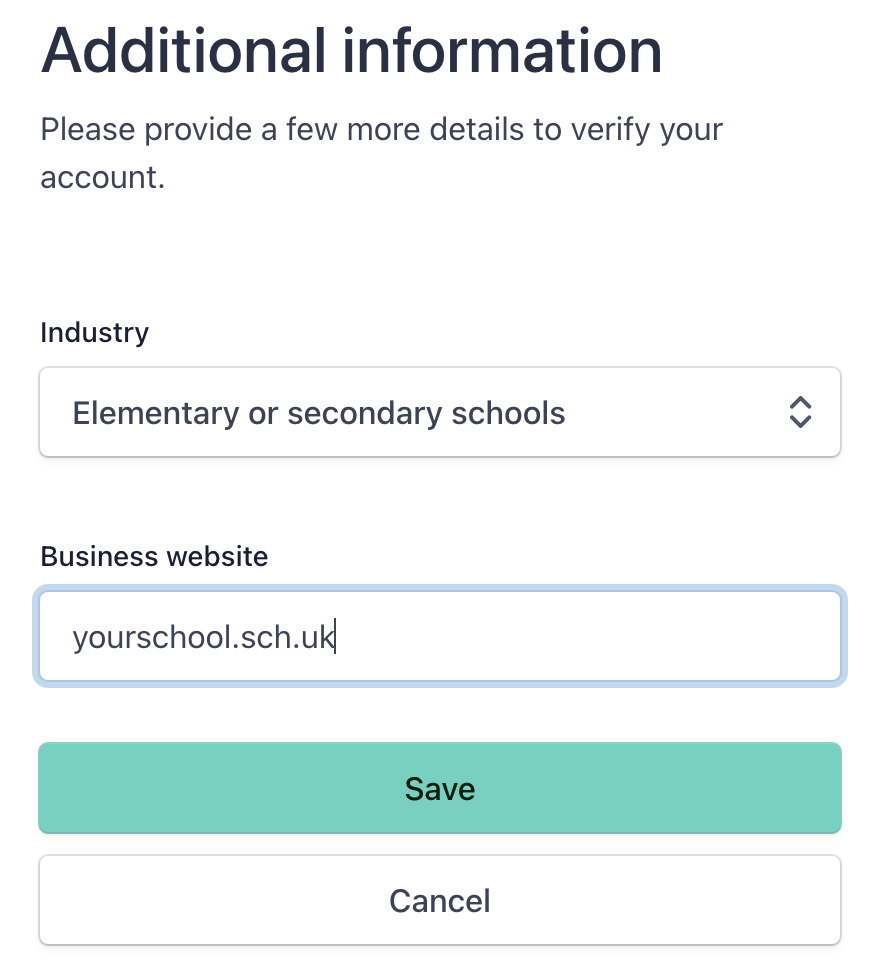Open the Industry dropdown
This screenshot has height=974, width=874.
(440, 412)
